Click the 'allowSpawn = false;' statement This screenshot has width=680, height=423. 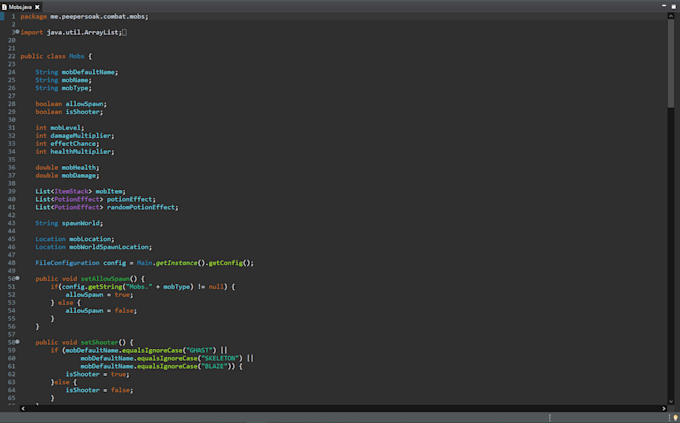tap(101, 311)
